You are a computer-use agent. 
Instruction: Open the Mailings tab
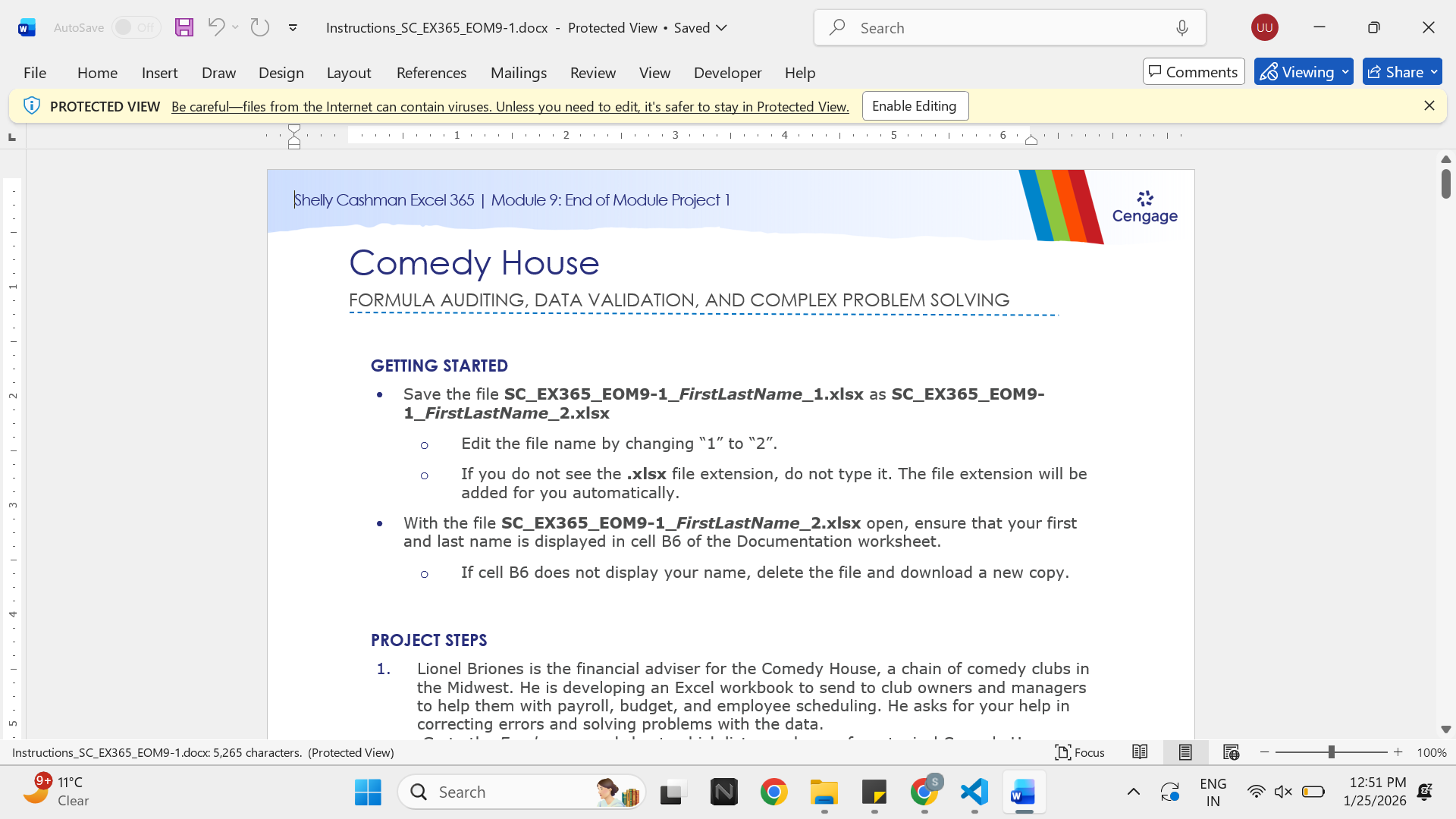pos(519,73)
